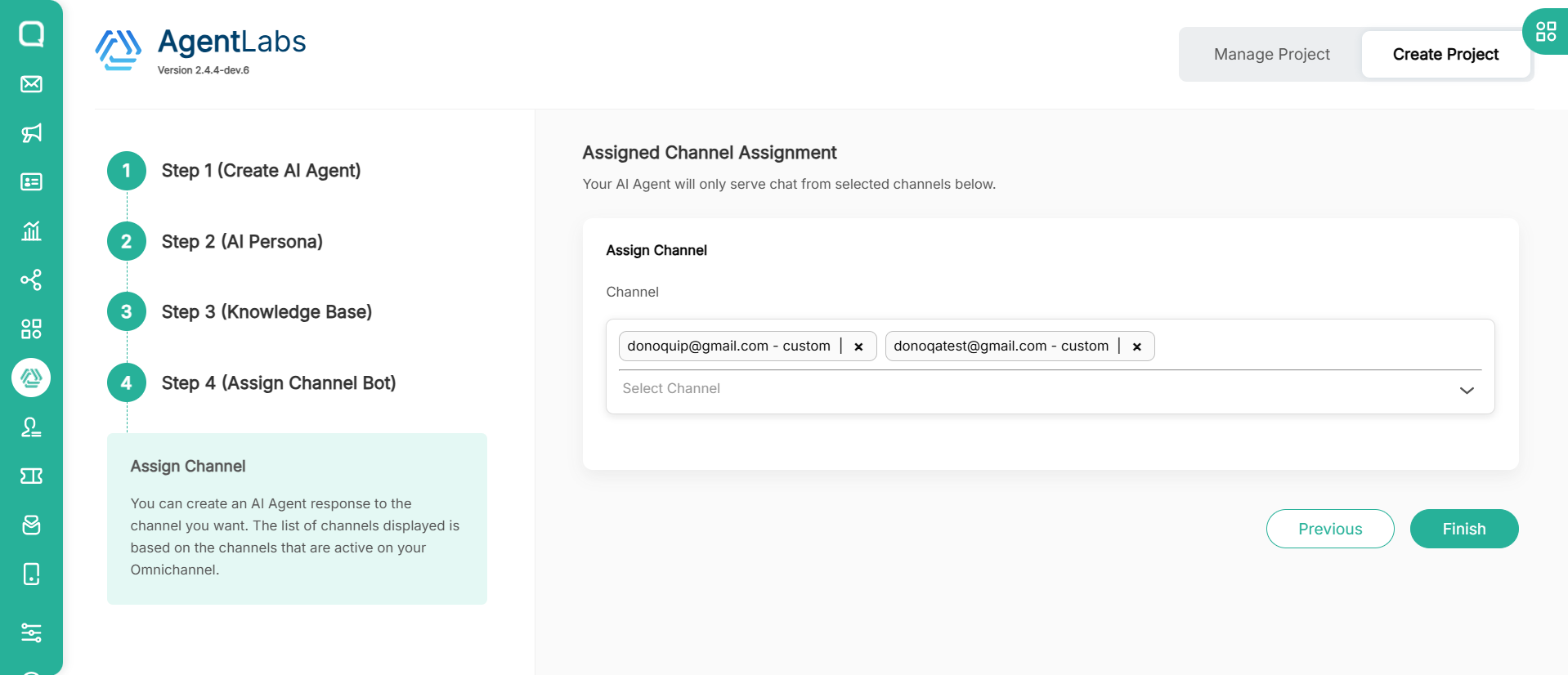Viewport: 1568px width, 675px height.
Task: Go to Step 3 (Knowledge Base)
Action: coord(266,312)
